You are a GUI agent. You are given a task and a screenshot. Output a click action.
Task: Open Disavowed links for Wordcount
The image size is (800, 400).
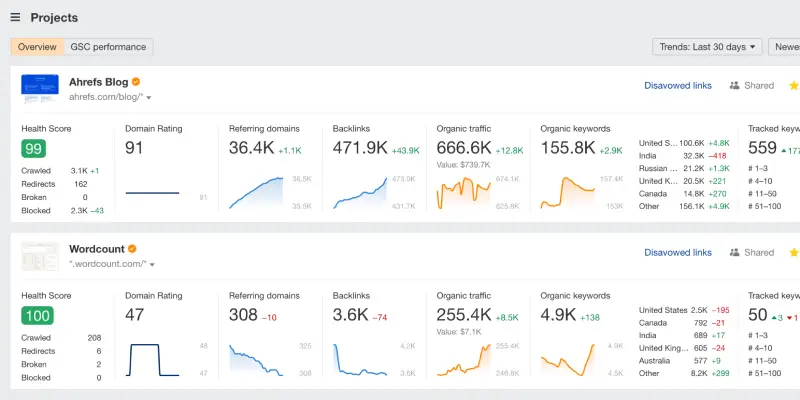point(678,253)
